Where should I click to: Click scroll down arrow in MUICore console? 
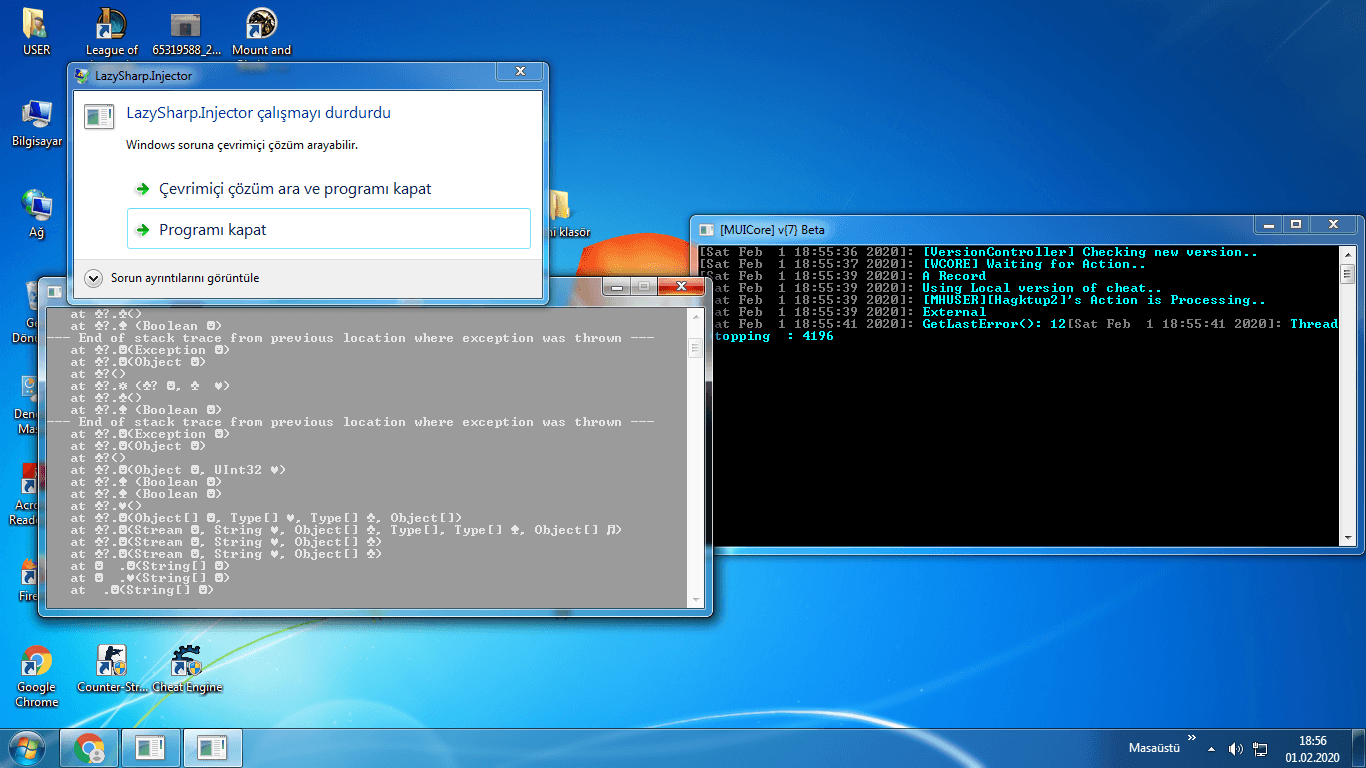click(1347, 538)
